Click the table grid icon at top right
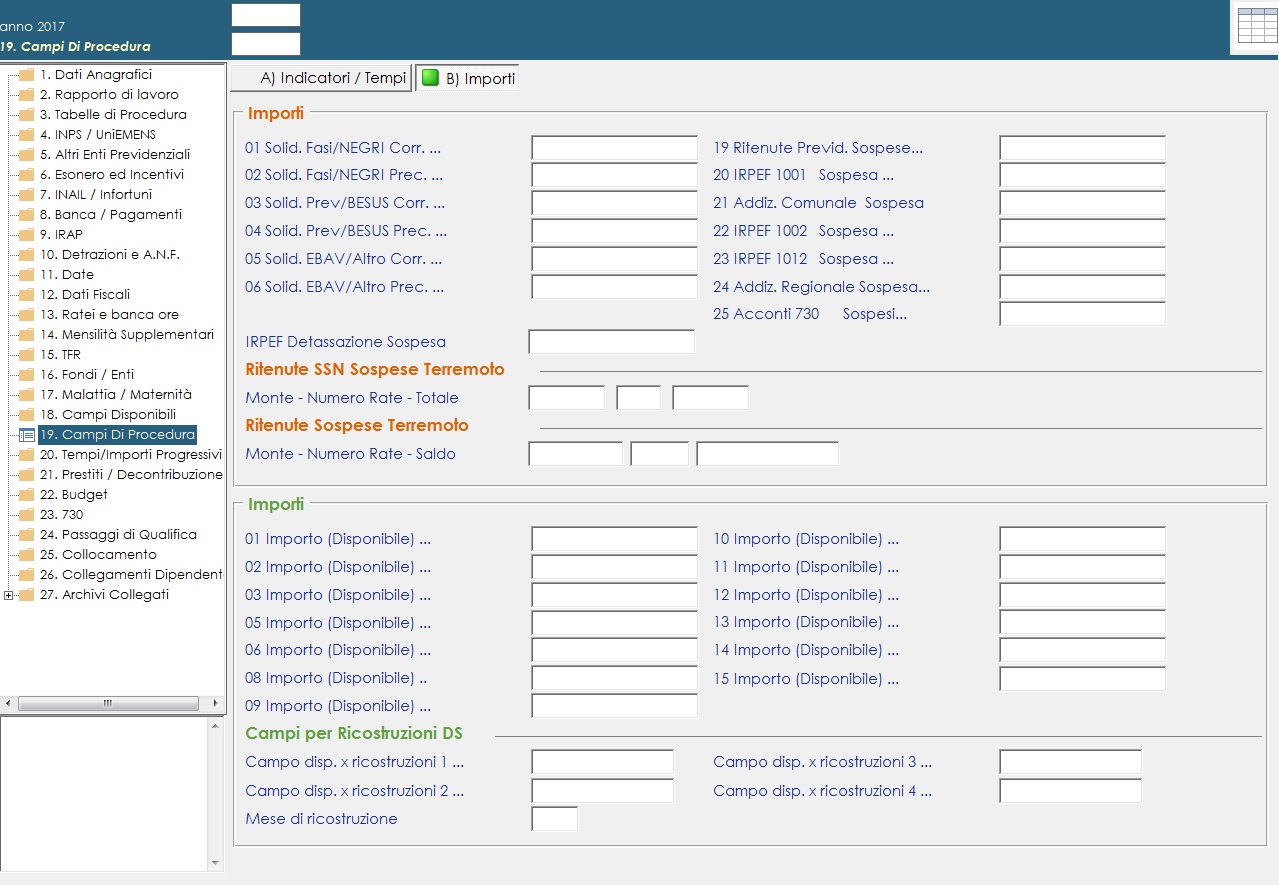1279x885 pixels. pos(1256,26)
